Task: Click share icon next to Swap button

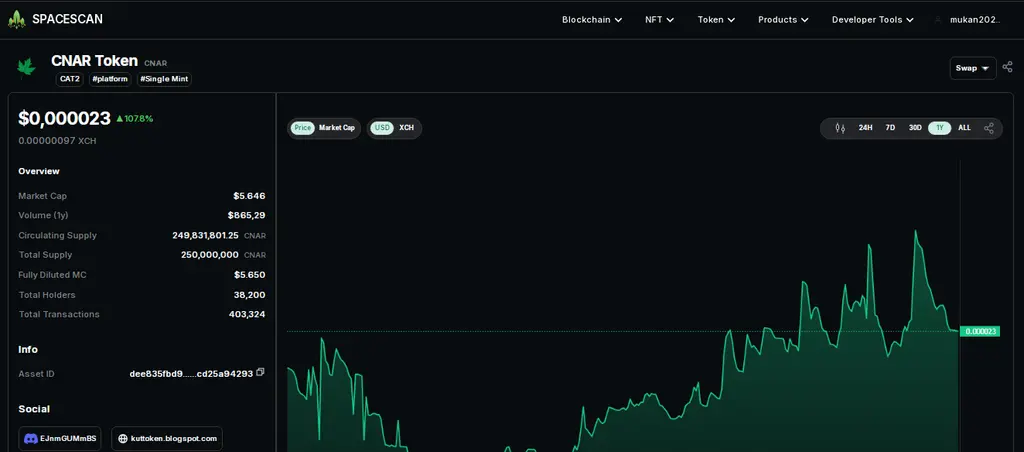Action: 1008,67
